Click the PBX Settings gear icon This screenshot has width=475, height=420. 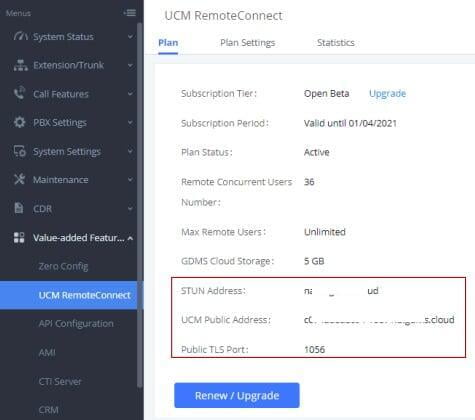coord(20,122)
